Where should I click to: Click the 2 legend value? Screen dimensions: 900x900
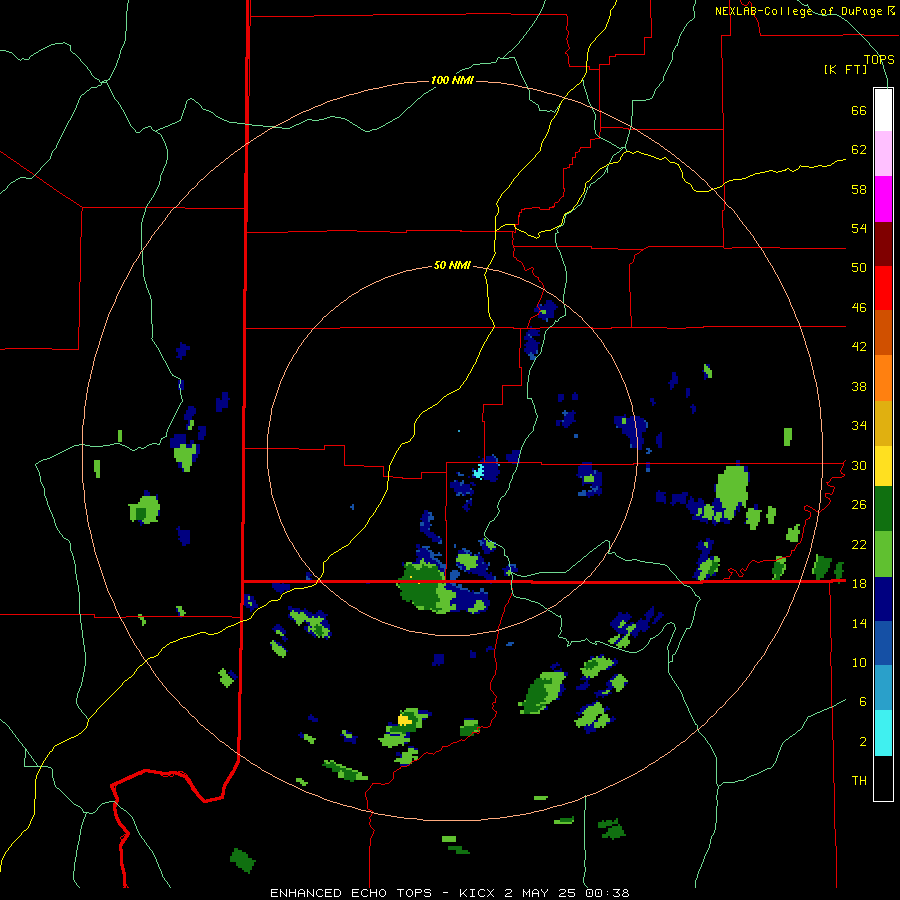point(863,742)
